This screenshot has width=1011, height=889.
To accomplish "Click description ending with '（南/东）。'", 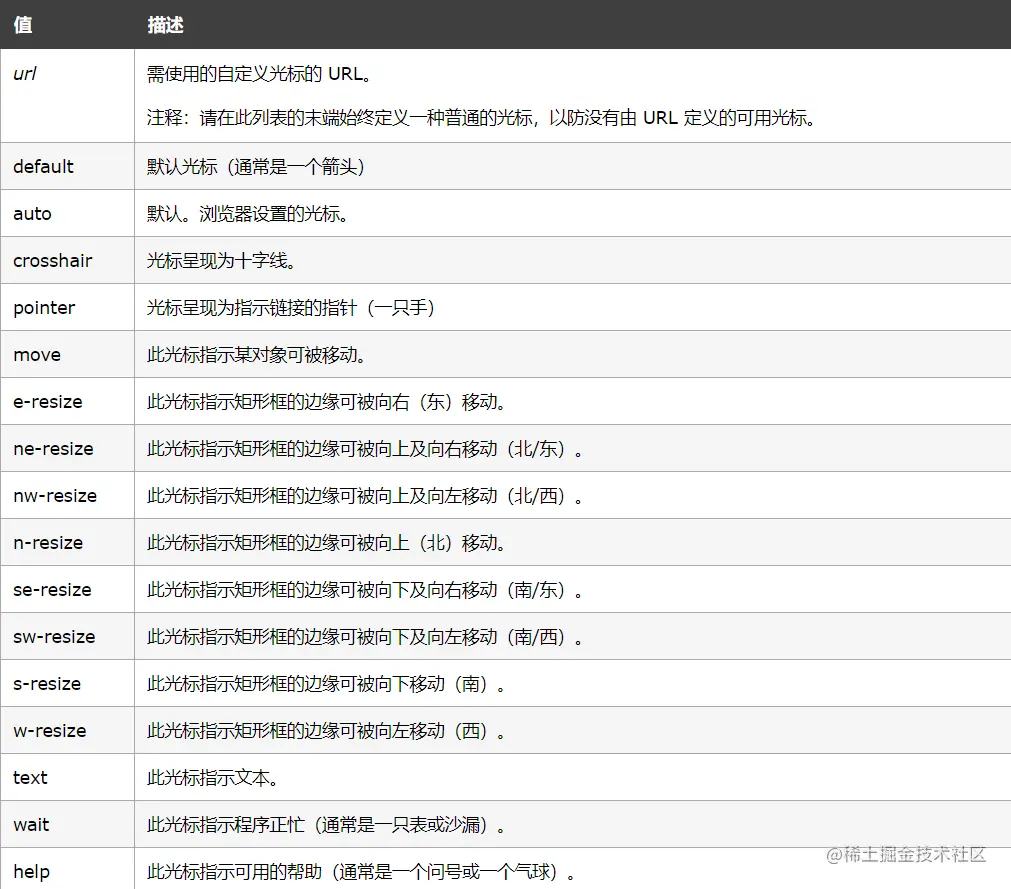I will [x=365, y=591].
